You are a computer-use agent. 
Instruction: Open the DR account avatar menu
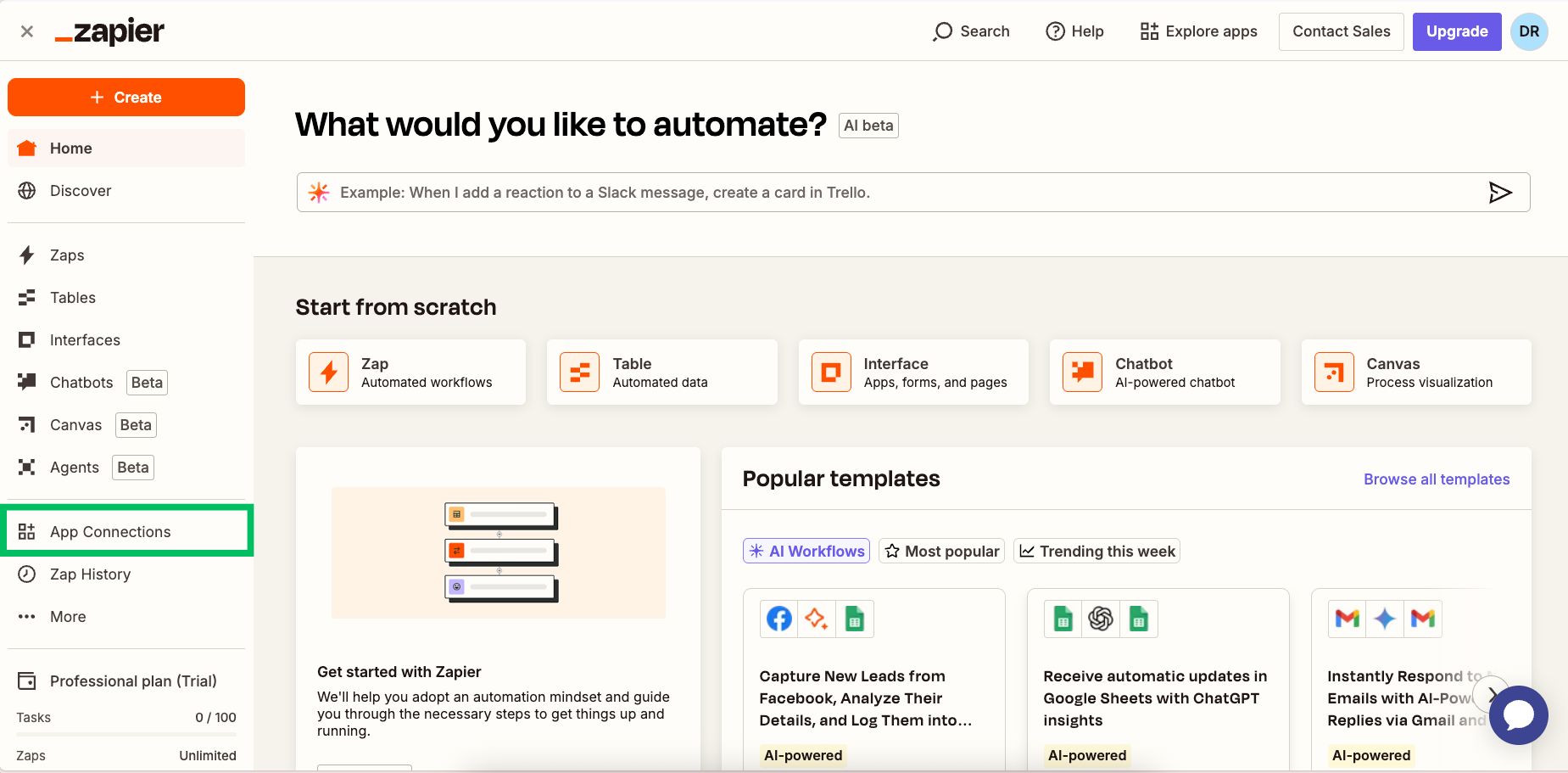pos(1529,31)
